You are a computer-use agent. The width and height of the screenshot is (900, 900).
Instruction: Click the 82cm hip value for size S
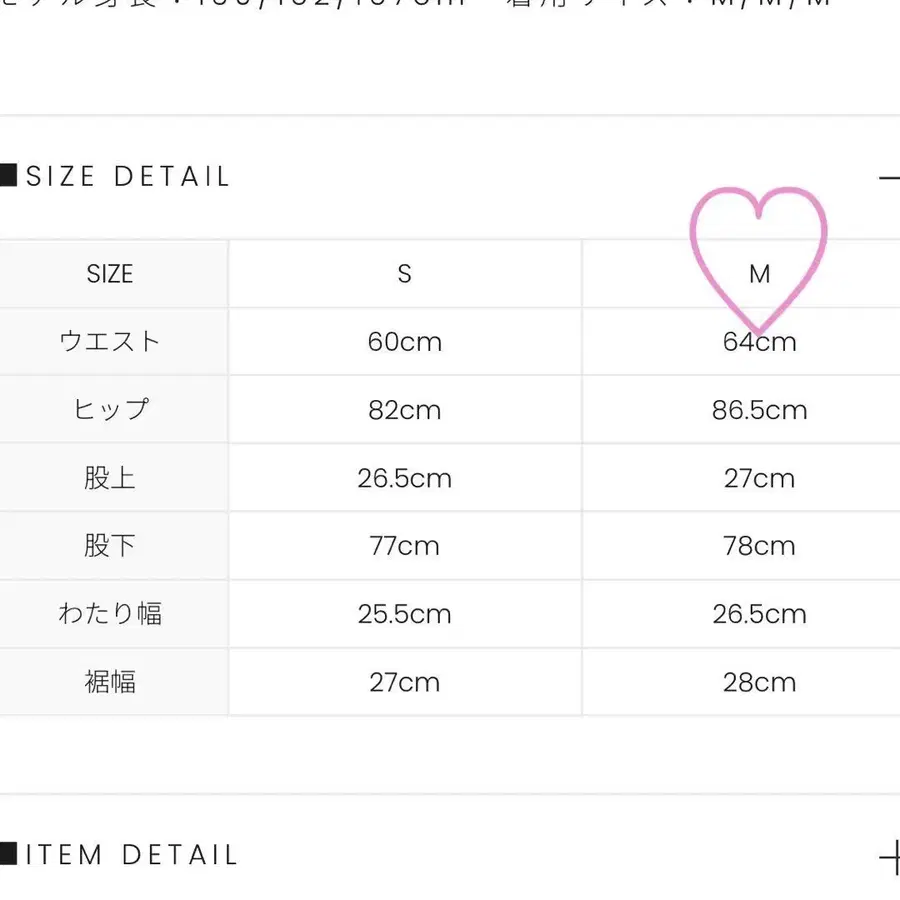[x=404, y=410]
